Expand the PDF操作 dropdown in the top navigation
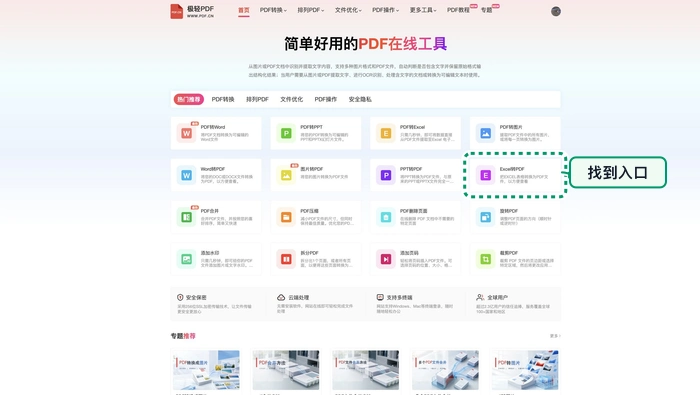 (386, 10)
